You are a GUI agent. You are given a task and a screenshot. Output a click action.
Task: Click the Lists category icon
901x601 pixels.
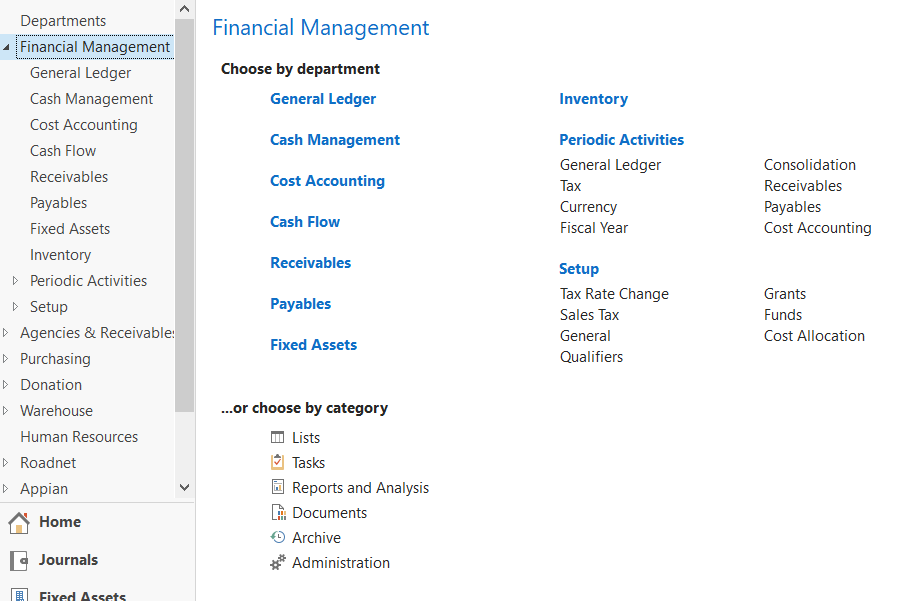[x=278, y=437]
